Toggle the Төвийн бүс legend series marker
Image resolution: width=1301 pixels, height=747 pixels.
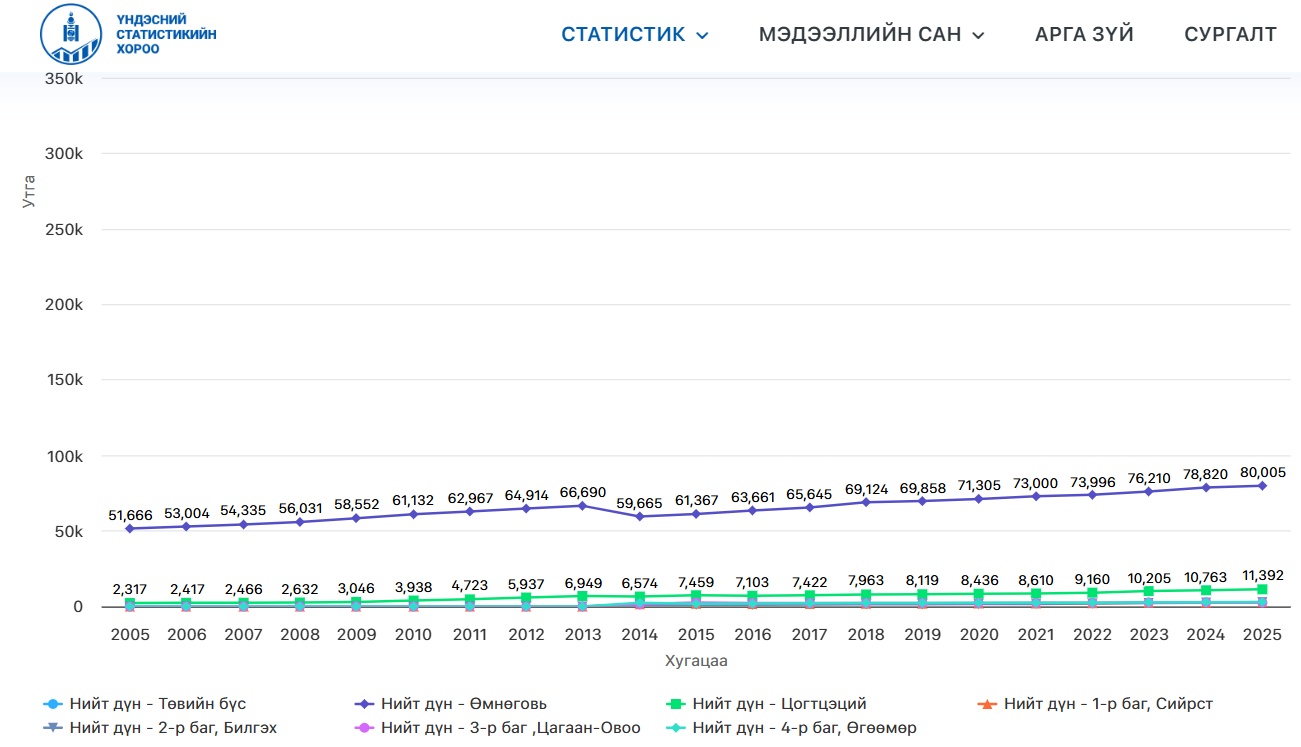(x=55, y=704)
